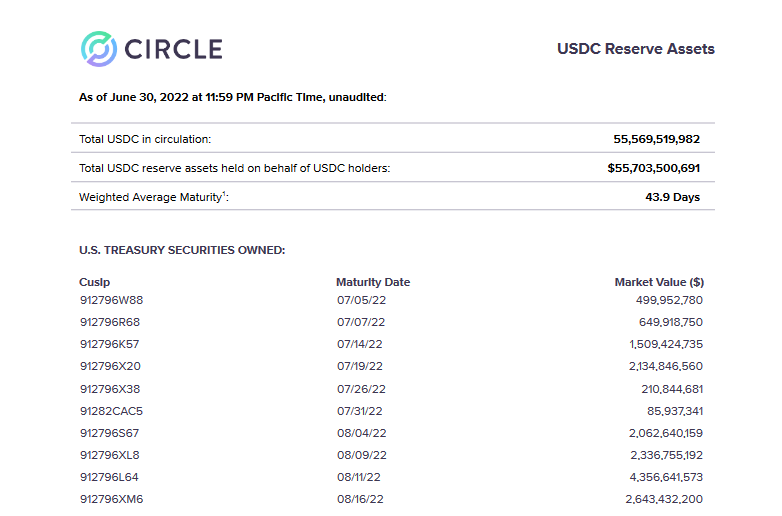The height and width of the screenshot is (516, 782).
Task: Click the Circle logo icon
Action: point(99,49)
